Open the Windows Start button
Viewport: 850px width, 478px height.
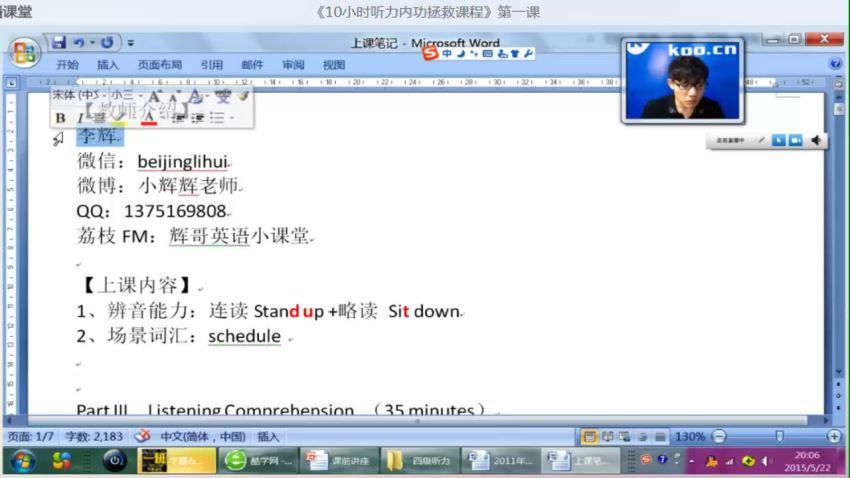coord(22,461)
